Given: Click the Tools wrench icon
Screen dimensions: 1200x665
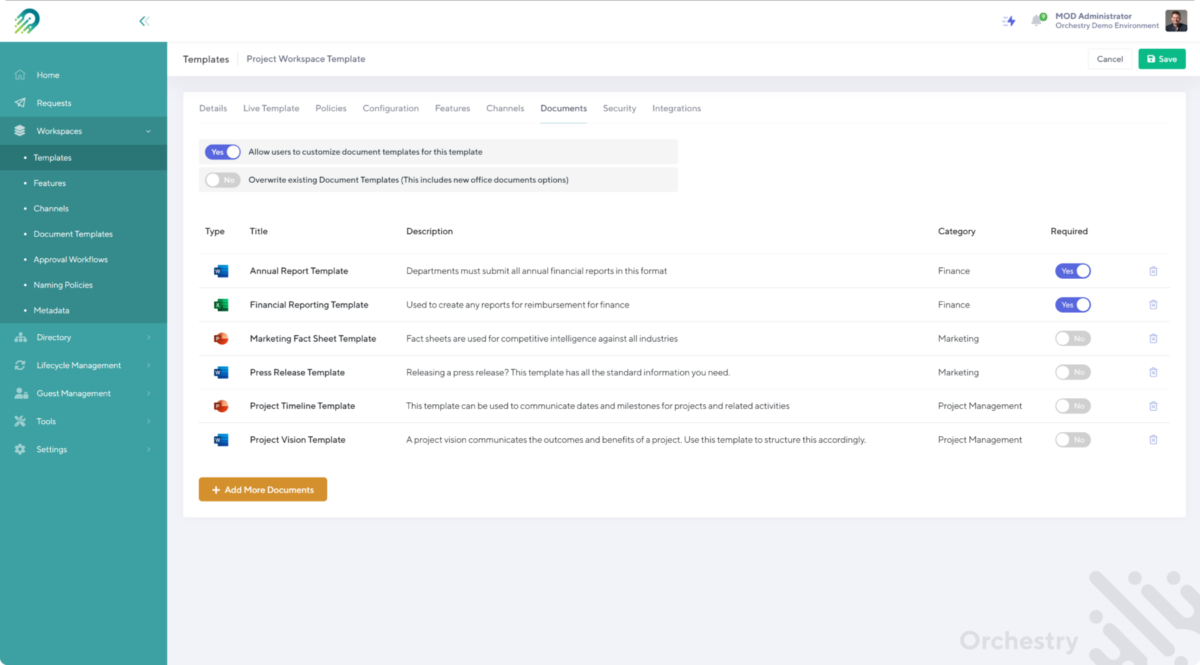Looking at the screenshot, I should pyautogui.click(x=20, y=421).
